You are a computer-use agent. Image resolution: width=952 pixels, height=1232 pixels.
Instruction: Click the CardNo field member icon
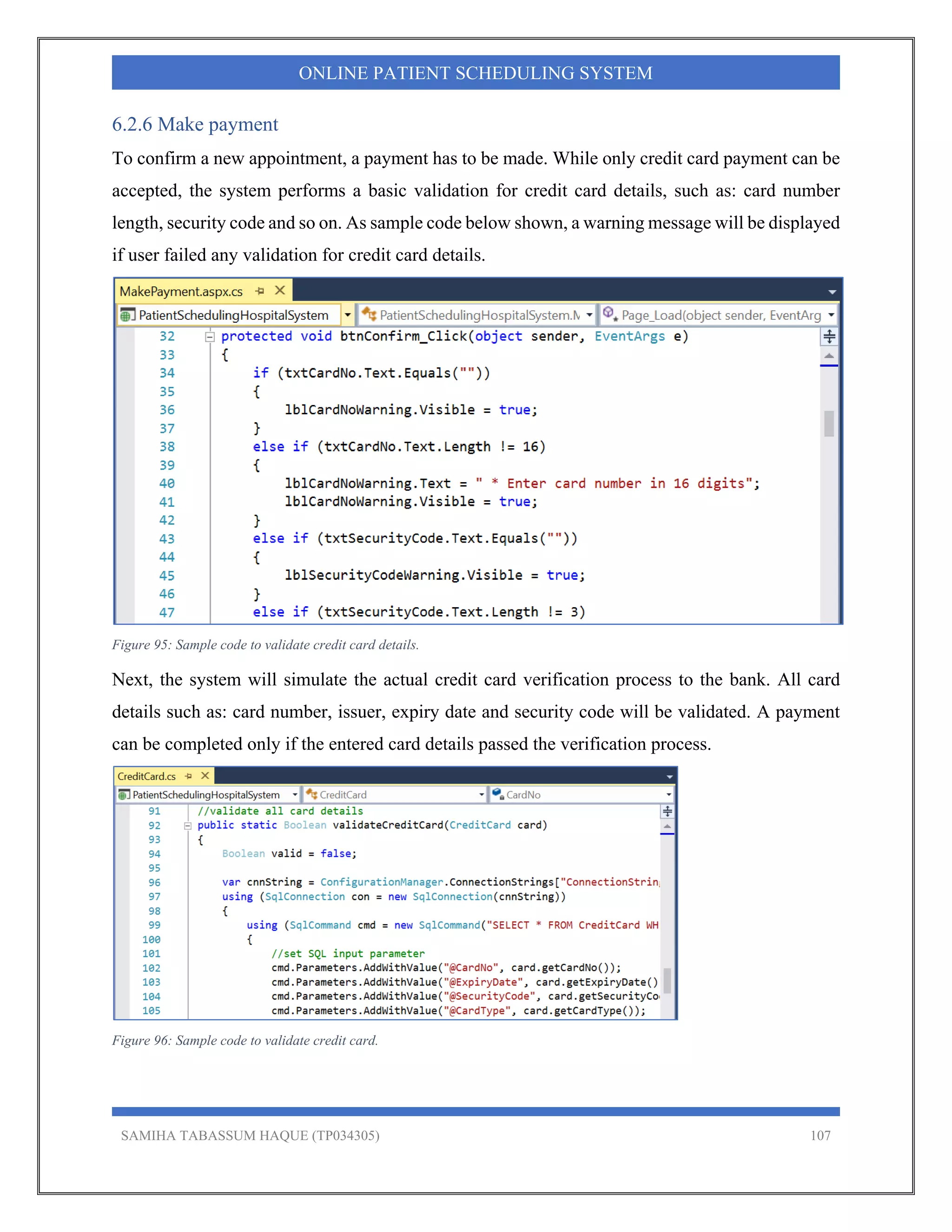(497, 794)
